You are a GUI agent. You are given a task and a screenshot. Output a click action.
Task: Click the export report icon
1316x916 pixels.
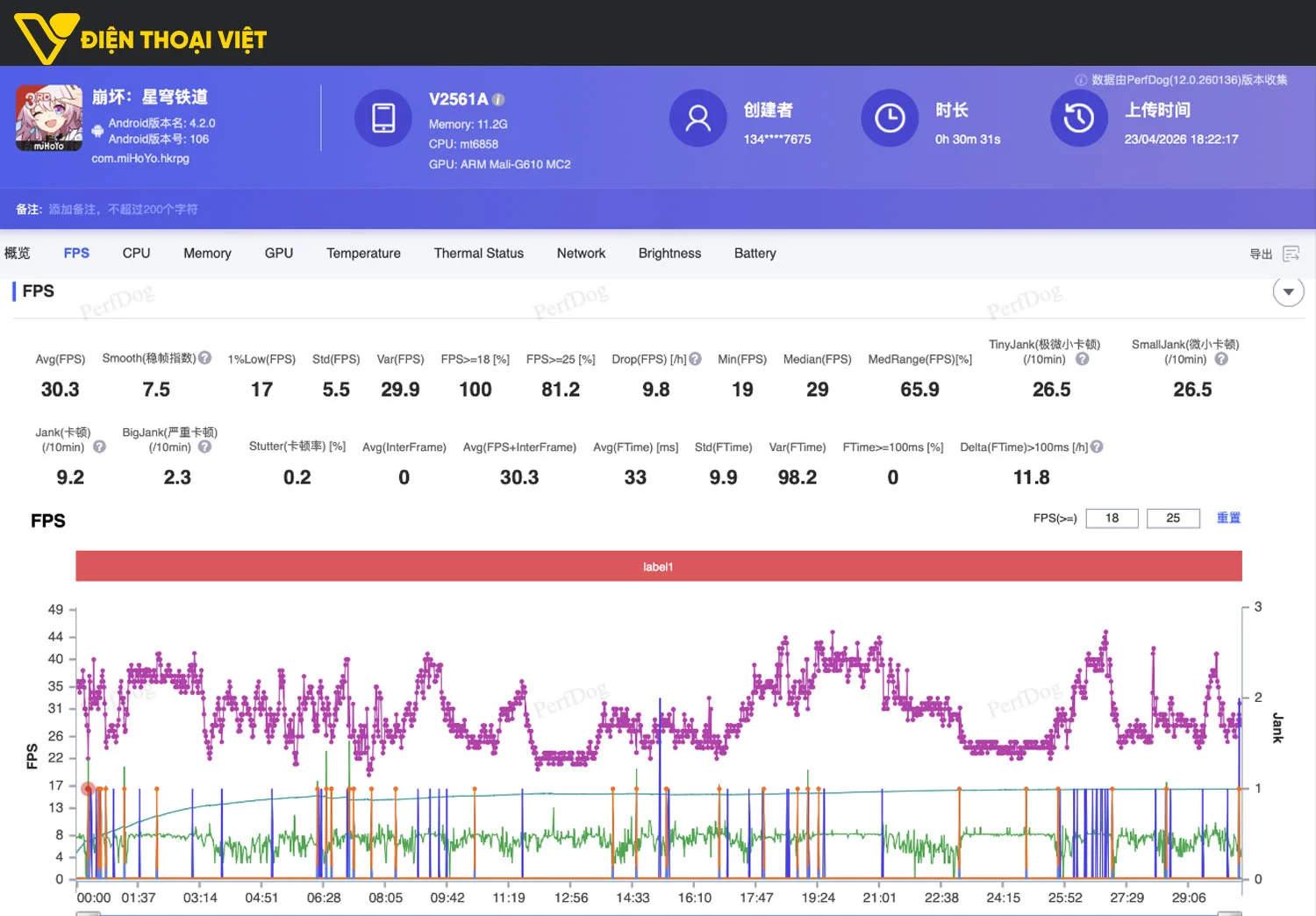[x=1291, y=254]
